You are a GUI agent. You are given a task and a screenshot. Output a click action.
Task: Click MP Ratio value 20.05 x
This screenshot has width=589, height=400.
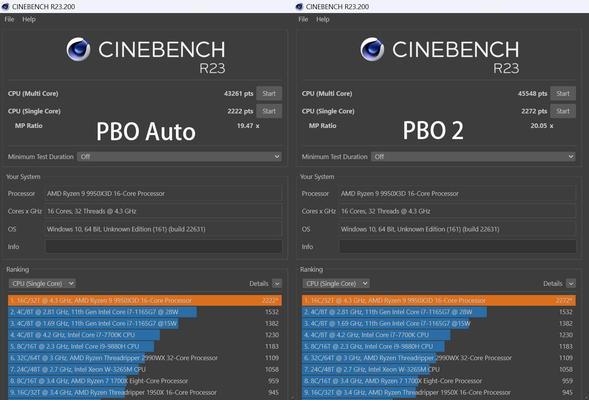point(542,126)
